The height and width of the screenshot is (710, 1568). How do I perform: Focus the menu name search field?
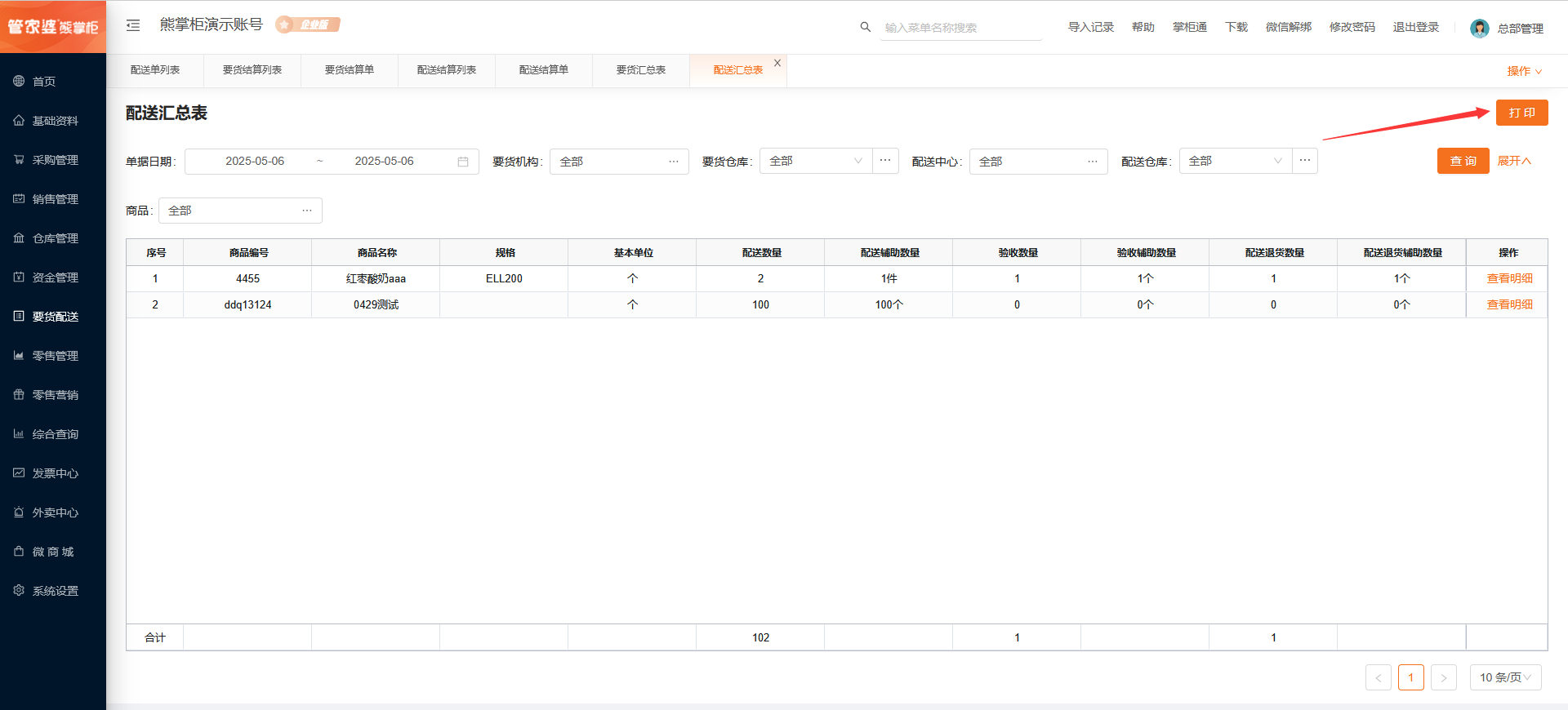[x=960, y=28]
